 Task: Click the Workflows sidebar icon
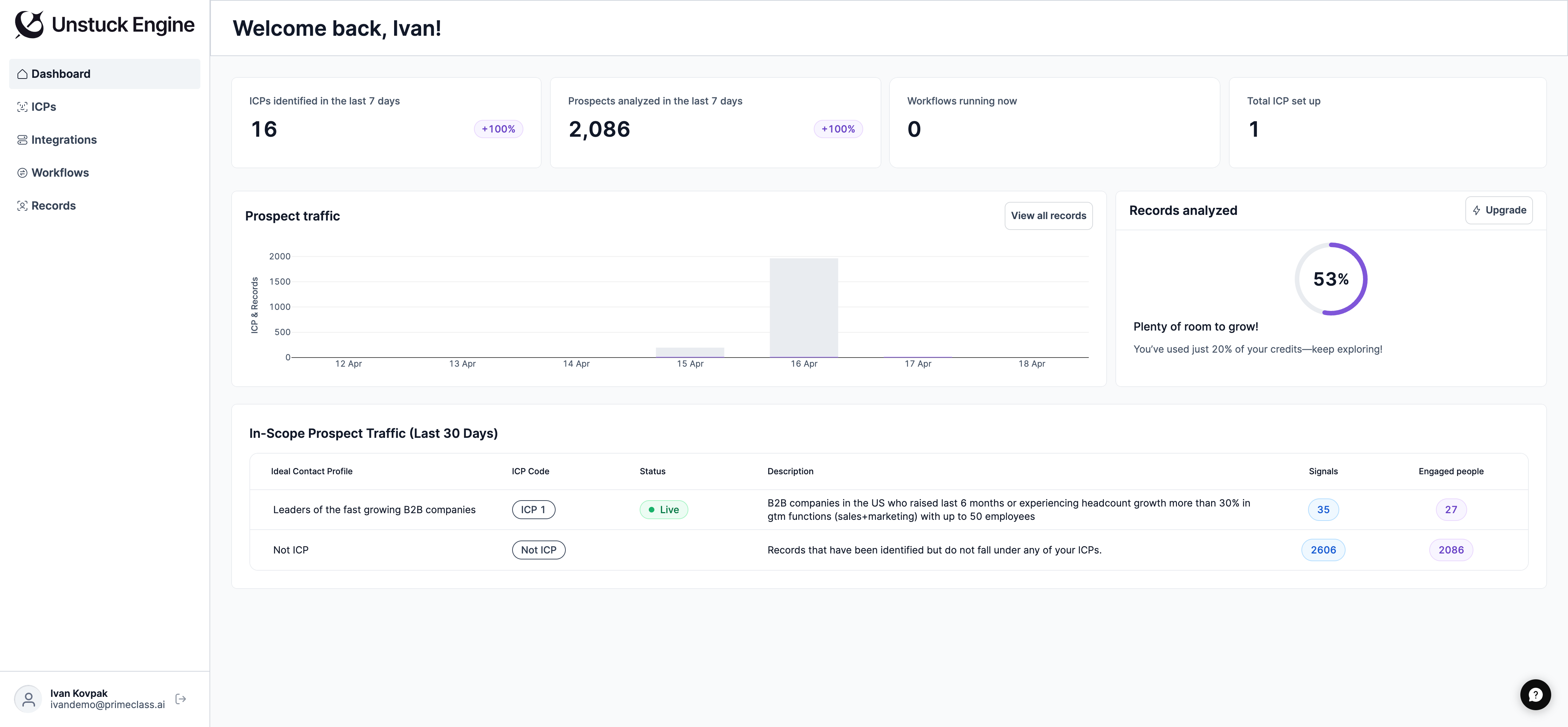pos(22,173)
